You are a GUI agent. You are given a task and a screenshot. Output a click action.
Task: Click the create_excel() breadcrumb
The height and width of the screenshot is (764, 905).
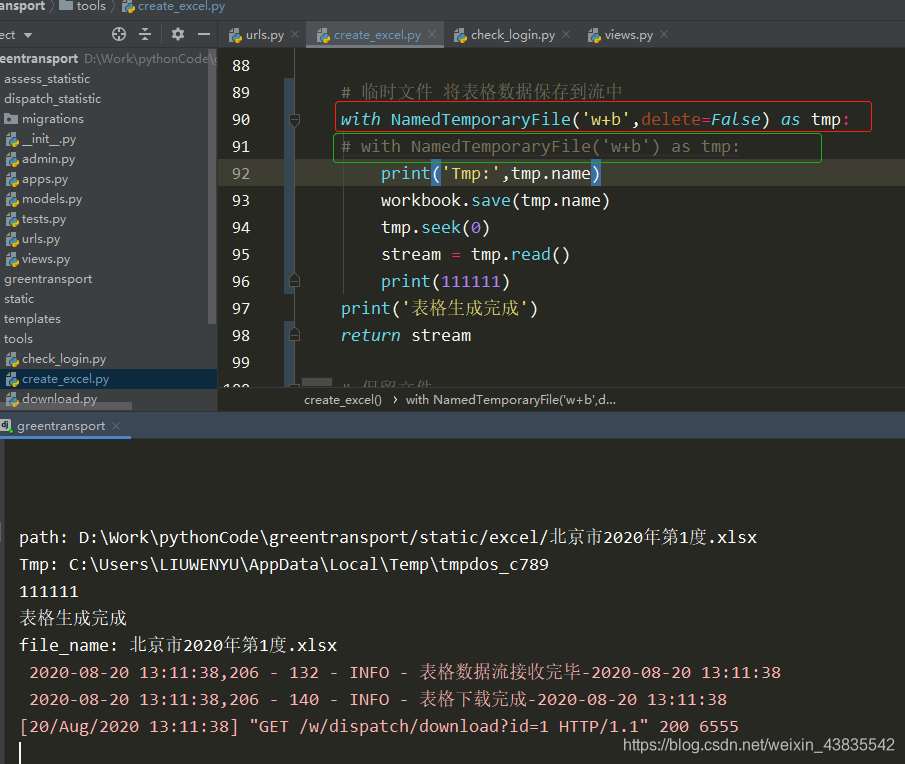coord(343,400)
